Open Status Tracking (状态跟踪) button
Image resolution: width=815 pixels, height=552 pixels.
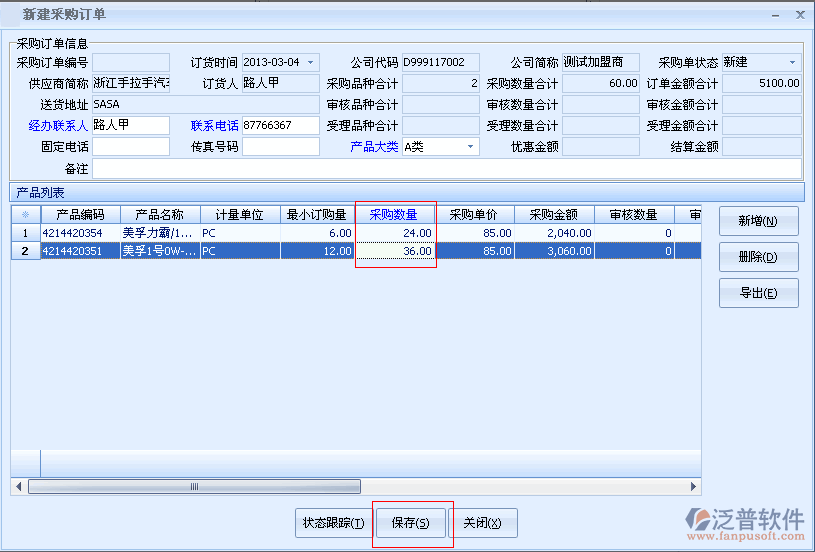[332, 523]
